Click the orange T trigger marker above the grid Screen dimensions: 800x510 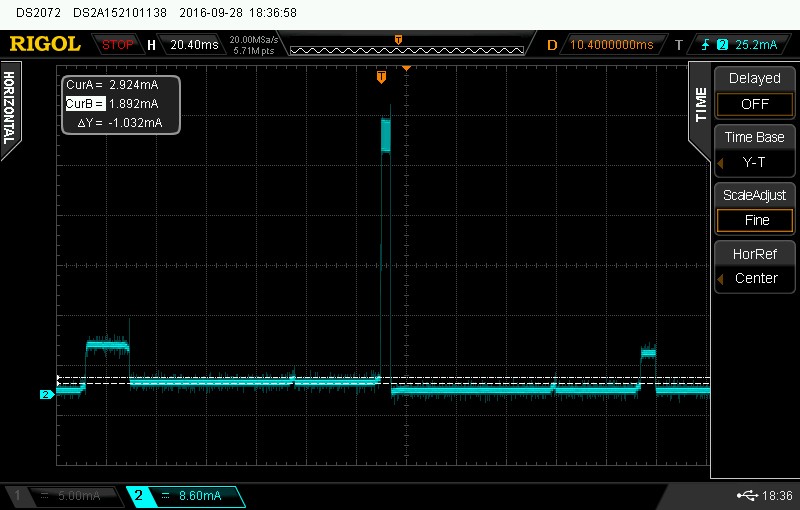(x=381, y=77)
